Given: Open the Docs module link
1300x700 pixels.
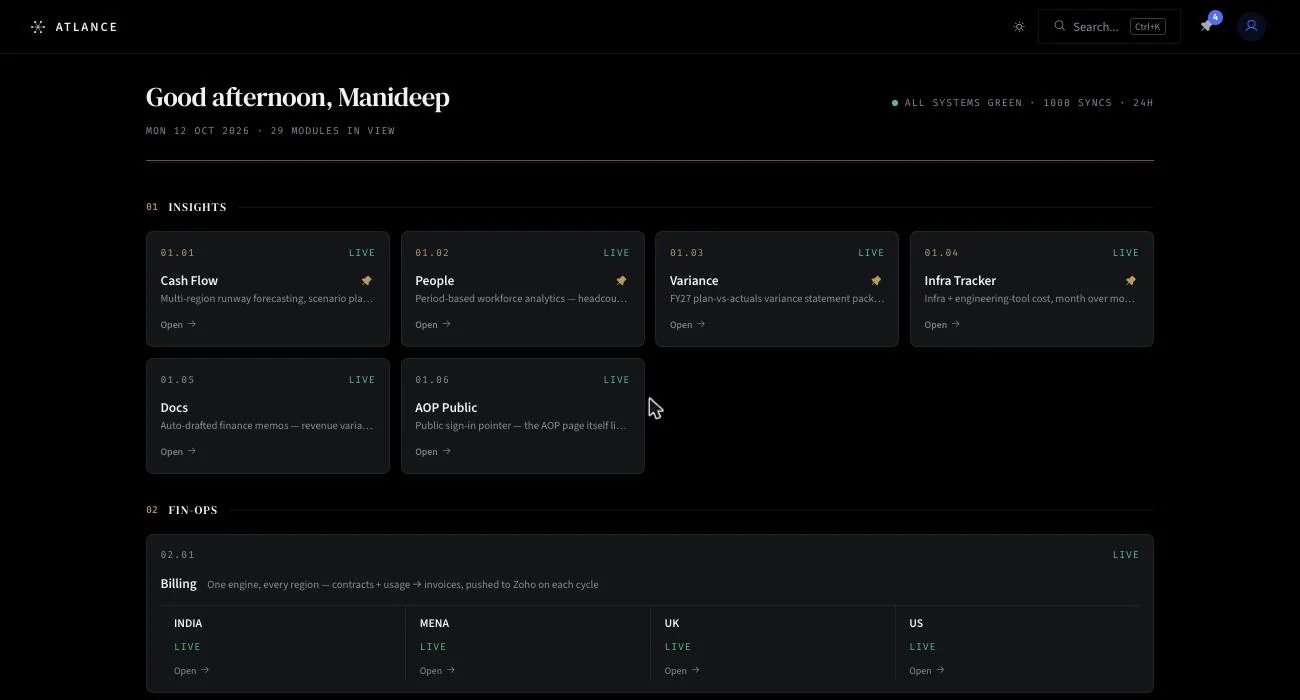Looking at the screenshot, I should tap(178, 451).
